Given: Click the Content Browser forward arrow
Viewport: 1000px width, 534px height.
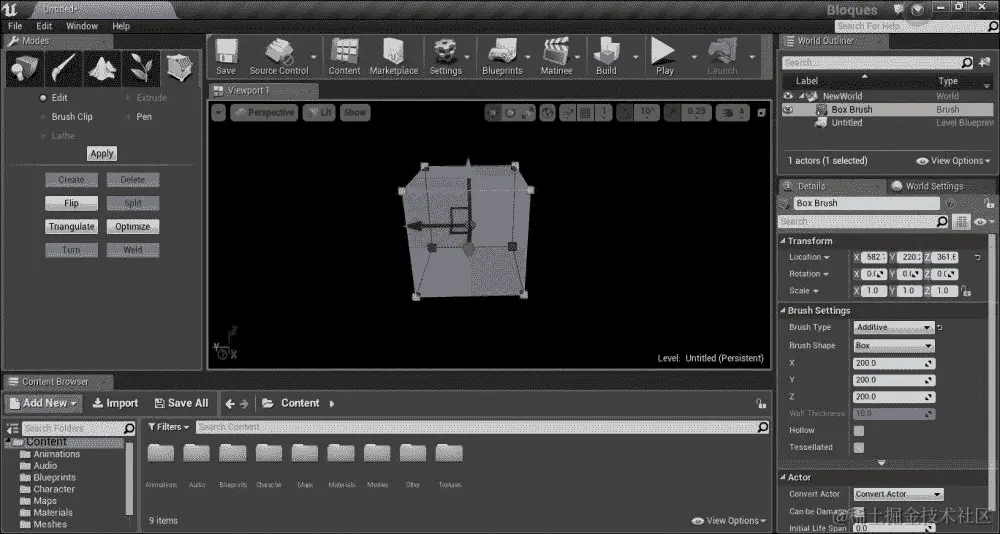Looking at the screenshot, I should 244,404.
